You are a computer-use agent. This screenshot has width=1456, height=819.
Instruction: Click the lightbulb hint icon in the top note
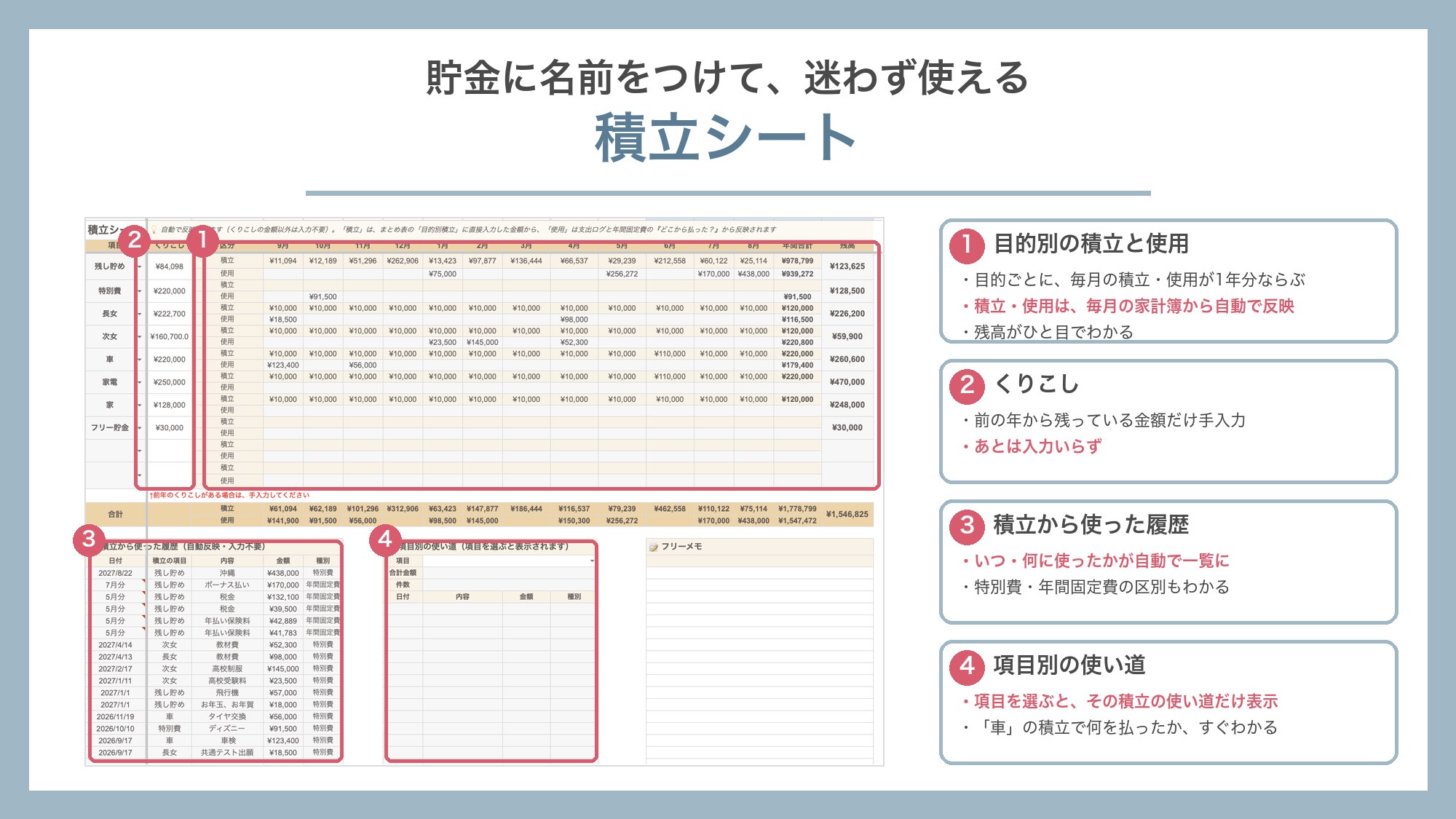point(153,229)
